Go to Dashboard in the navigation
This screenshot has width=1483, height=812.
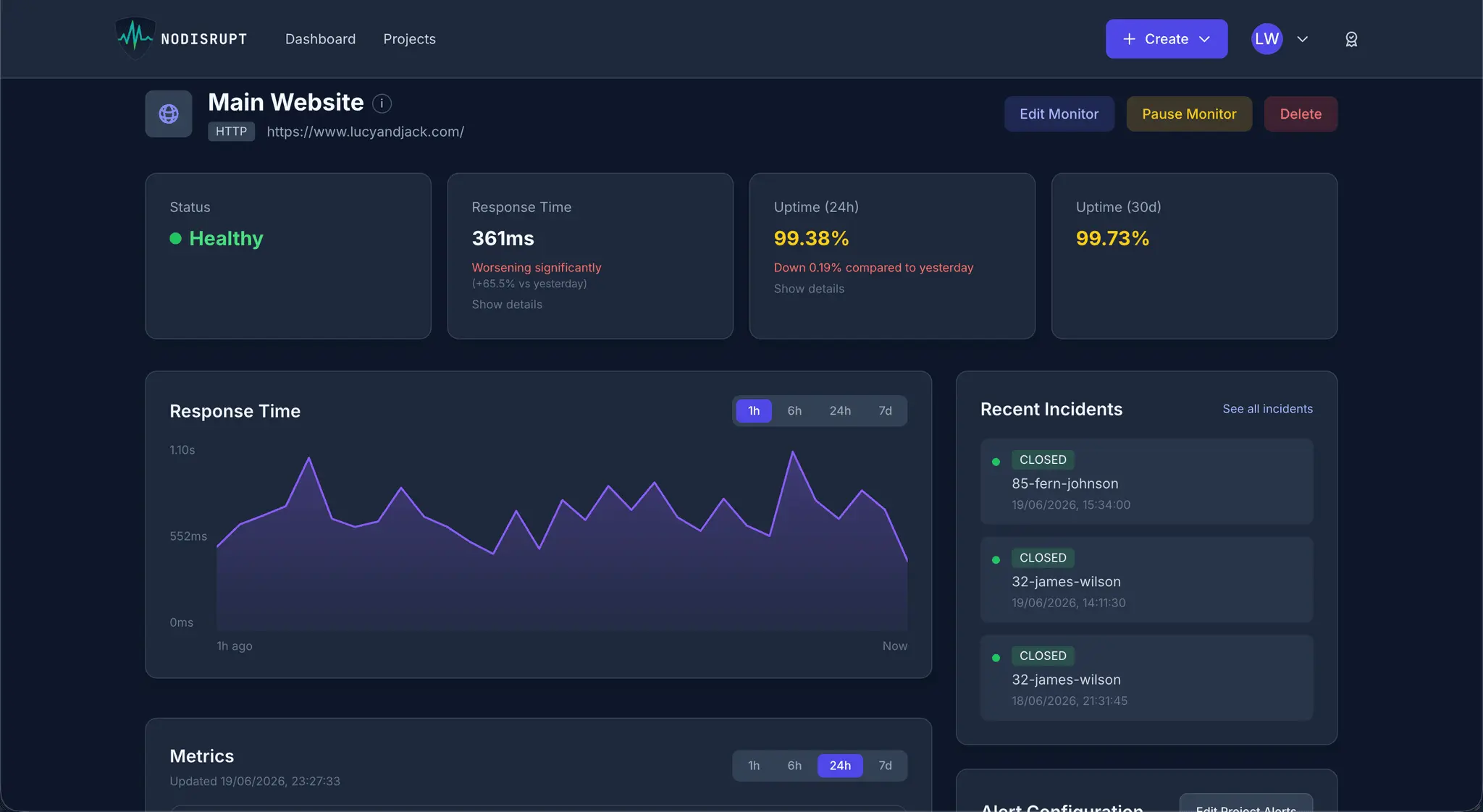tap(320, 39)
